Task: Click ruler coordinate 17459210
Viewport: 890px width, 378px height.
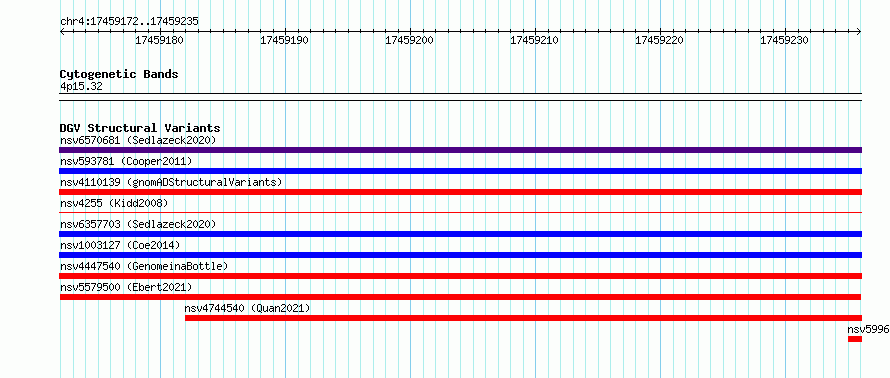Action: (x=535, y=41)
